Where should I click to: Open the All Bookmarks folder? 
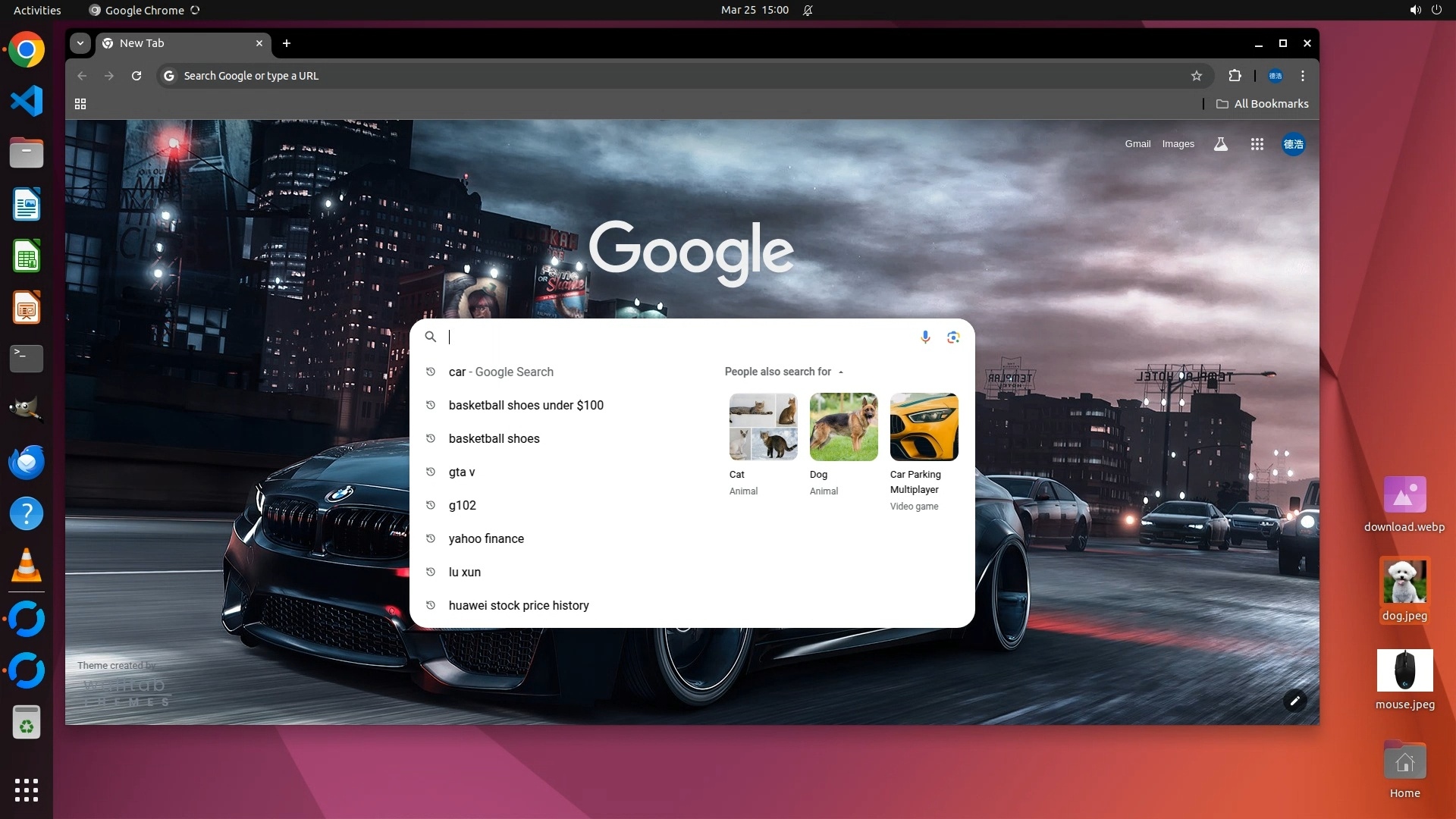(1262, 104)
